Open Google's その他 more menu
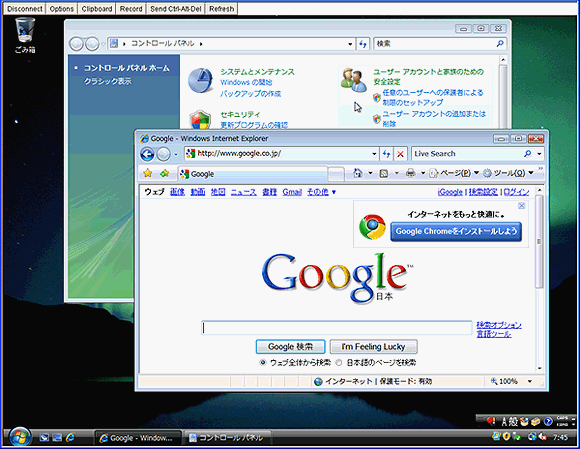Image resolution: width=580 pixels, height=449 pixels. click(321, 192)
